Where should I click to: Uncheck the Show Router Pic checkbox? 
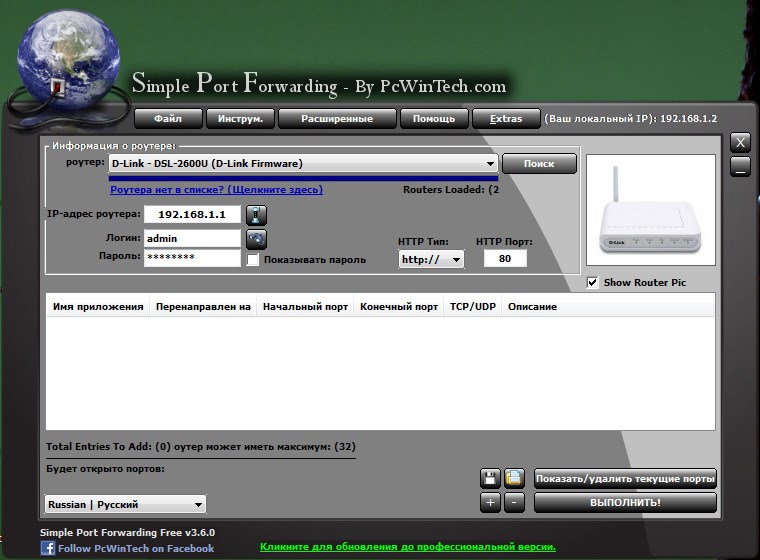click(x=593, y=283)
